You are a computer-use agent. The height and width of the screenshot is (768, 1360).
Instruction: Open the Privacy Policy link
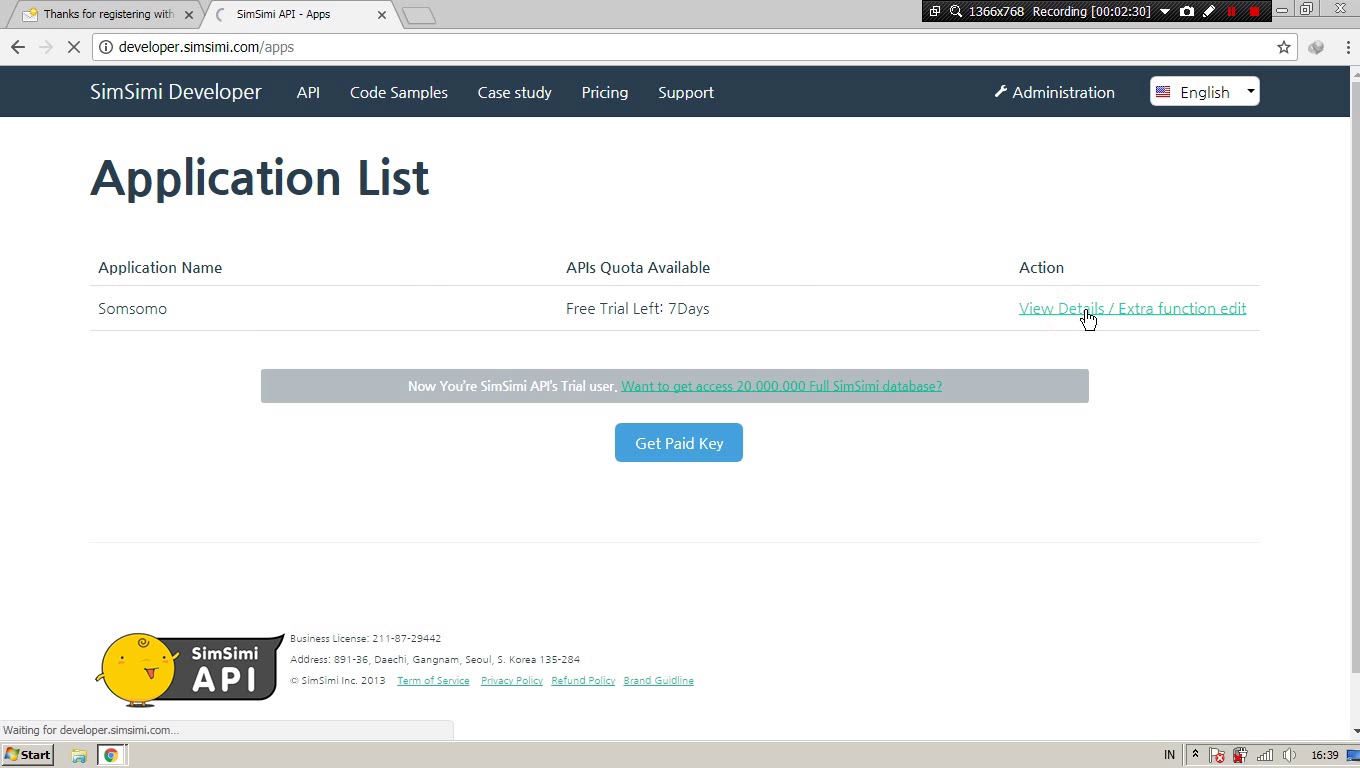pos(512,681)
